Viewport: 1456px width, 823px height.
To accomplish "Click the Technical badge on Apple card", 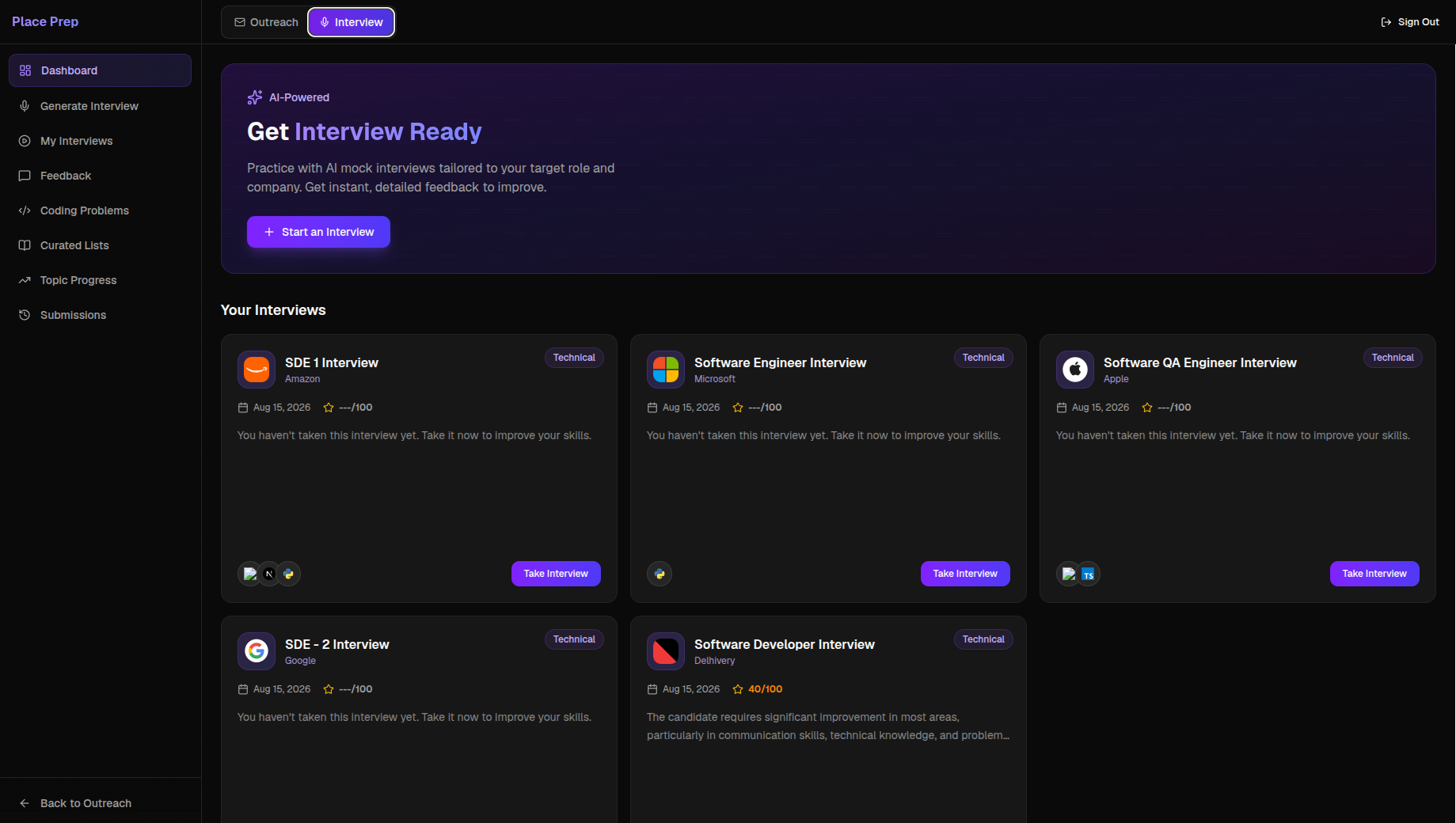I will [1393, 358].
